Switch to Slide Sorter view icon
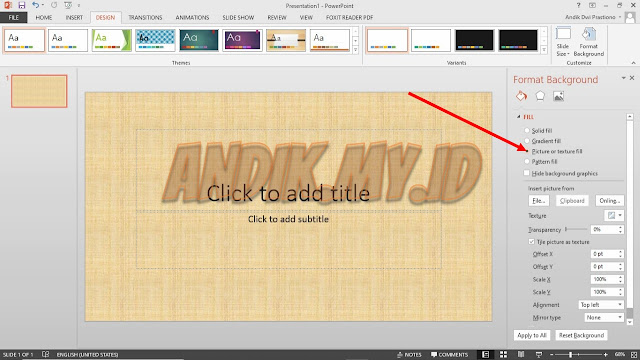640x360 pixels. (x=503, y=354)
